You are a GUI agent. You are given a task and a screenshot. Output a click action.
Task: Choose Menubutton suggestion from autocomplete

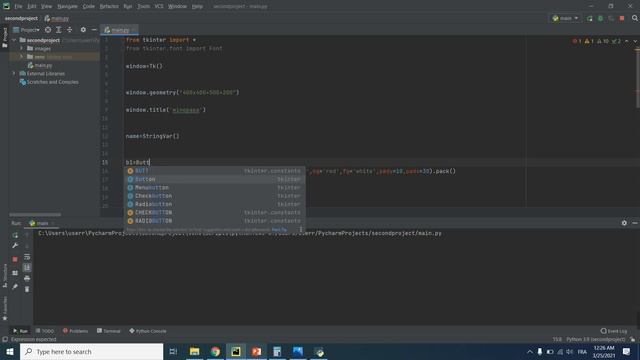click(x=214, y=187)
